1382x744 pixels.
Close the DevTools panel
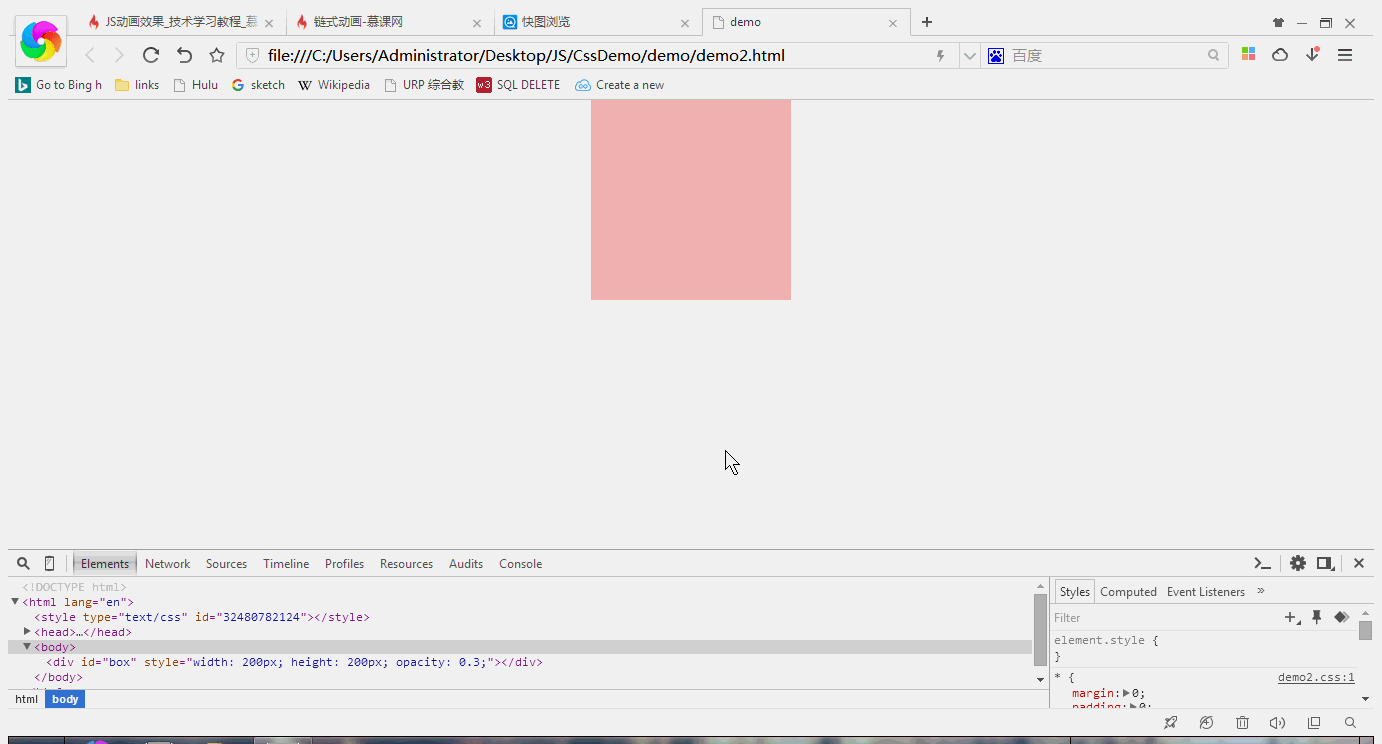[1359, 563]
